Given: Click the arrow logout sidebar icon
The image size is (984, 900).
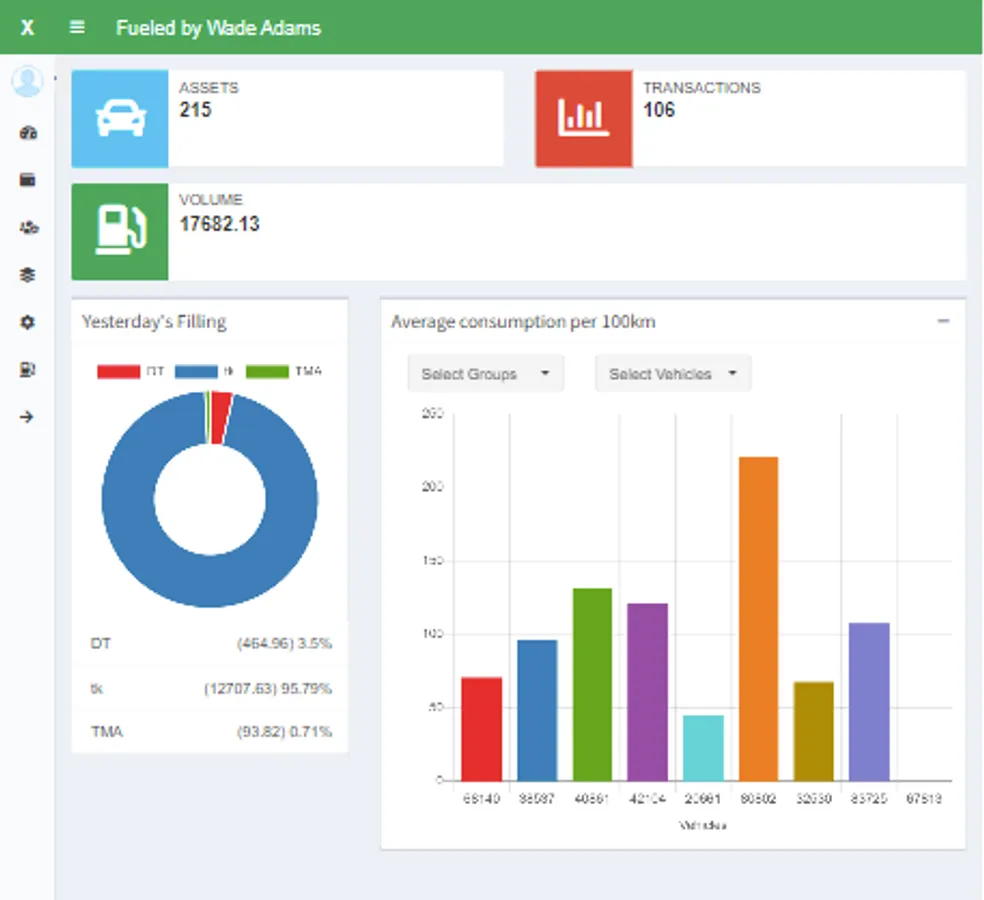Looking at the screenshot, I should 26,417.
